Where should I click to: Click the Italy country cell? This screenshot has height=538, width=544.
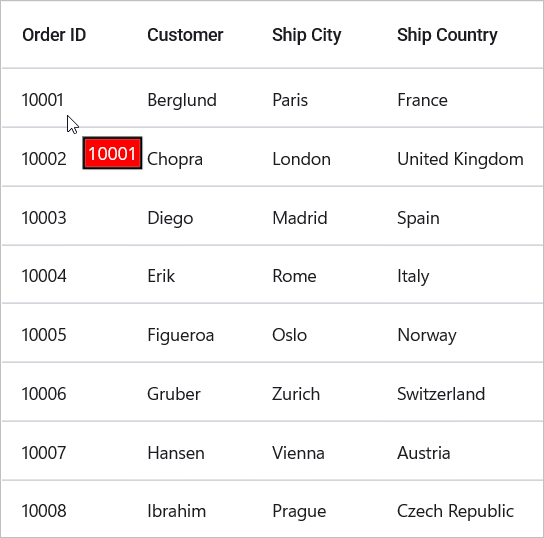point(413,277)
